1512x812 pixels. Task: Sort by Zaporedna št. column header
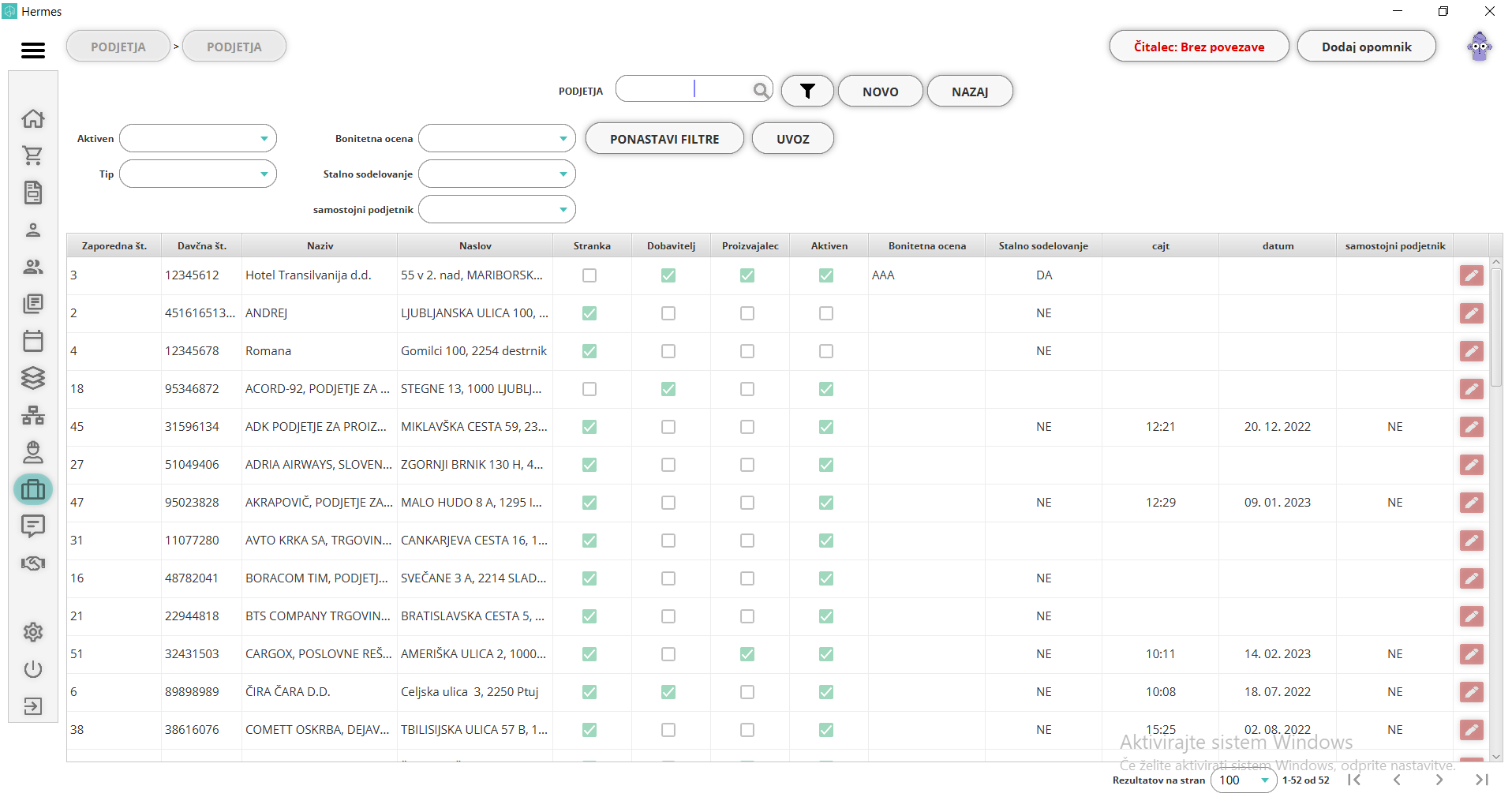(114, 246)
